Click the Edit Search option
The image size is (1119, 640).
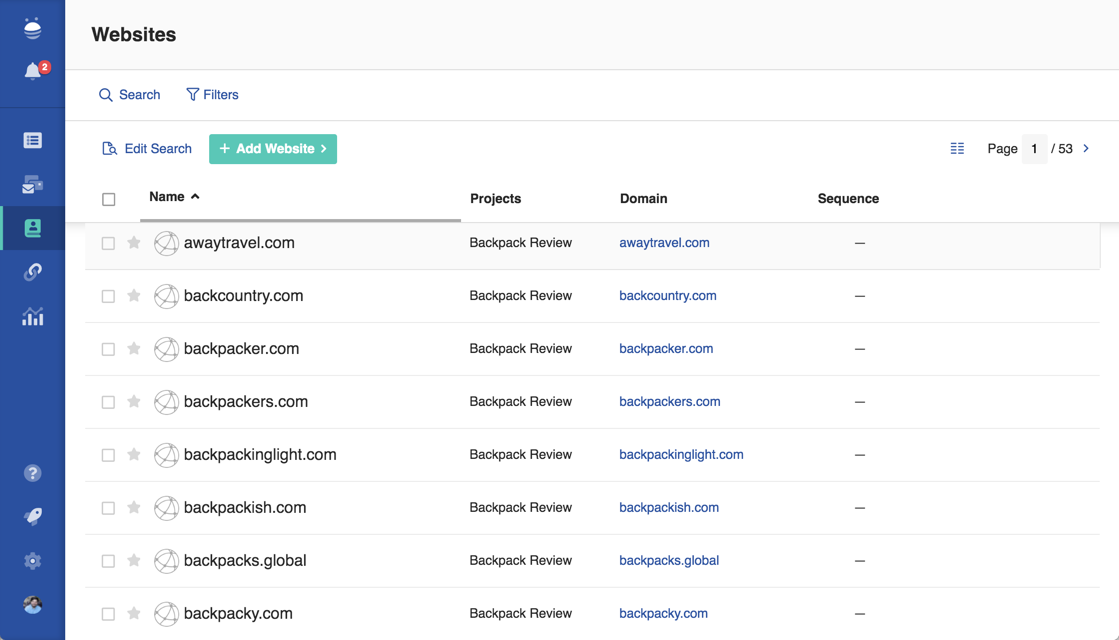(147, 149)
